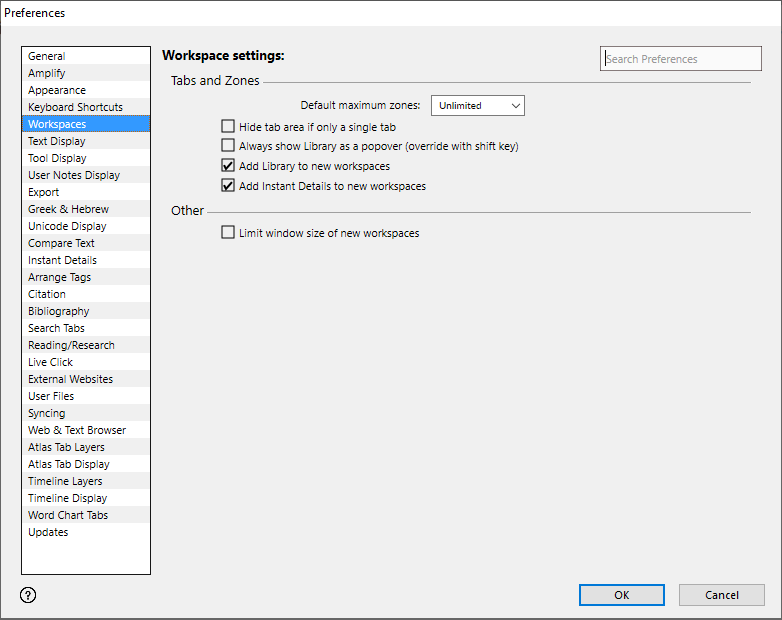Image resolution: width=782 pixels, height=620 pixels.
Task: Open the Updates preferences category
Action: 48,532
